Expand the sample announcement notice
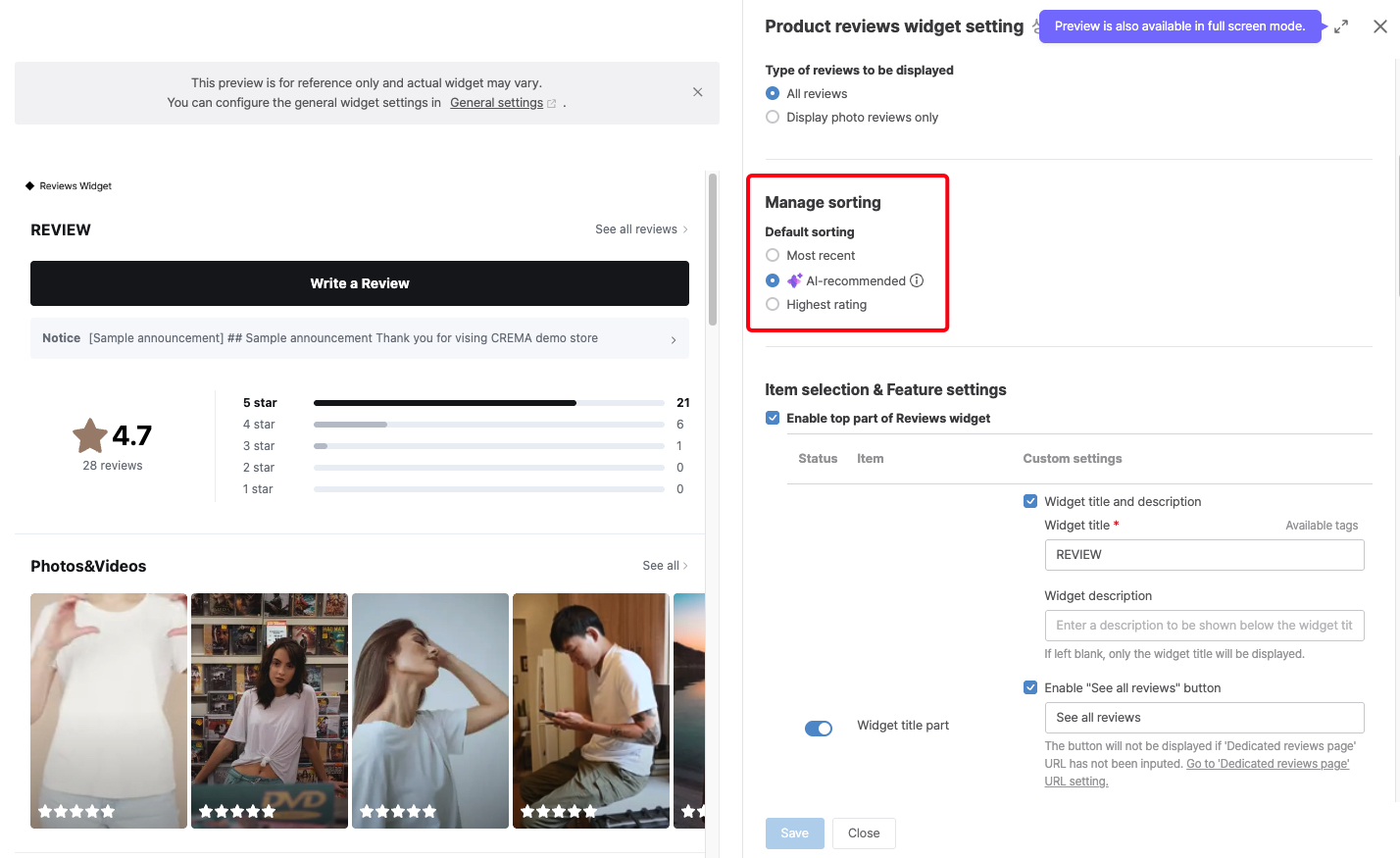The height and width of the screenshot is (858, 1400). (673, 338)
